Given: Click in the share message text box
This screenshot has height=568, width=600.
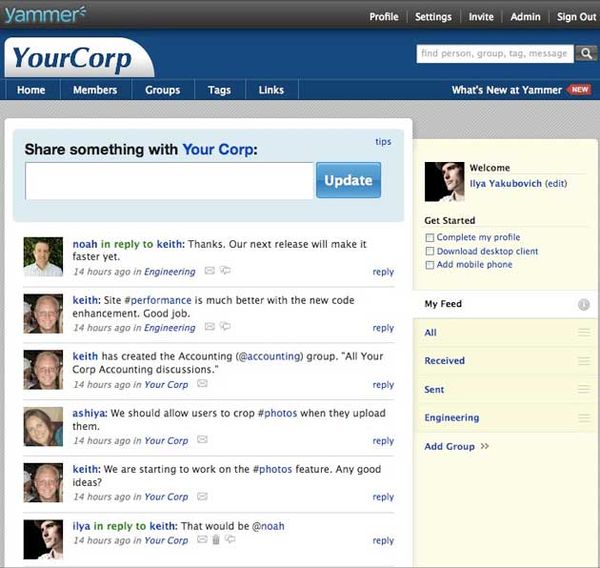Looking at the screenshot, I should tap(170, 181).
